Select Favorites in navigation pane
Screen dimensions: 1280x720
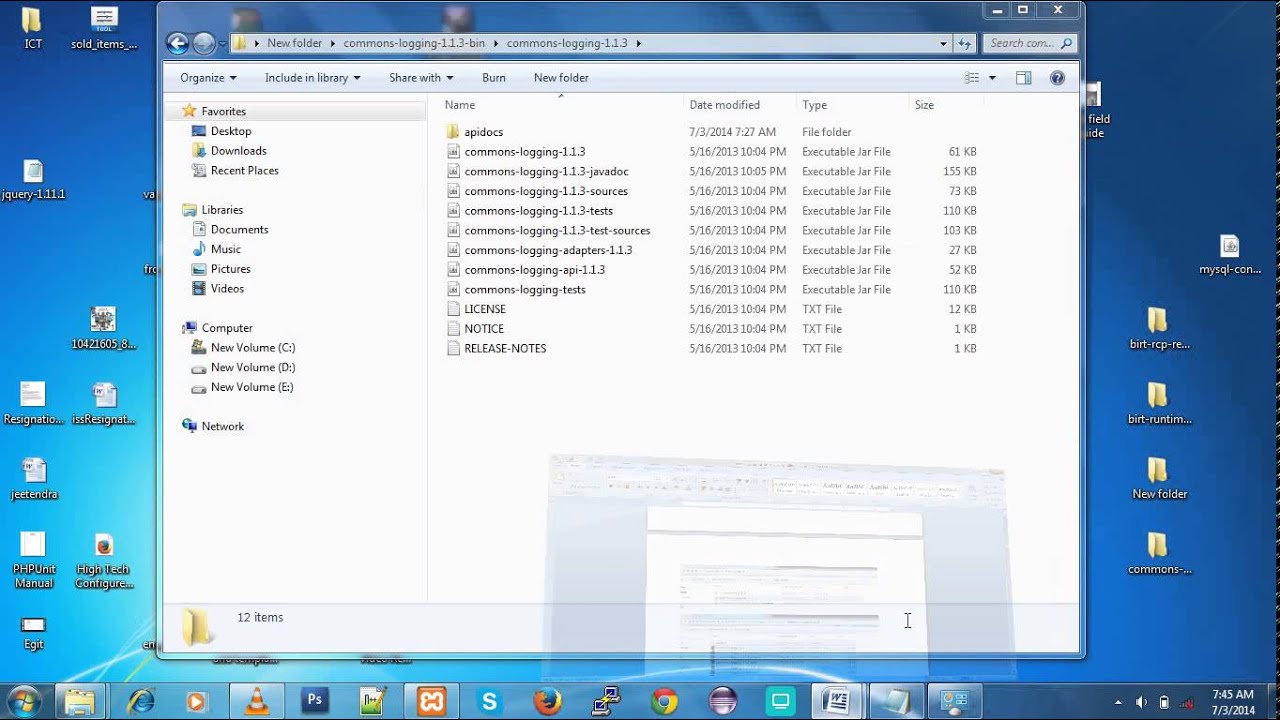[x=223, y=112]
